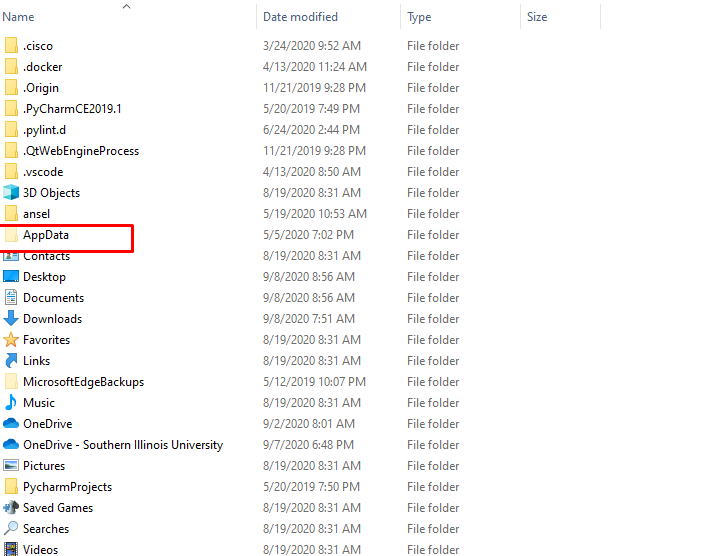Select the .Origin folder name

(41, 88)
